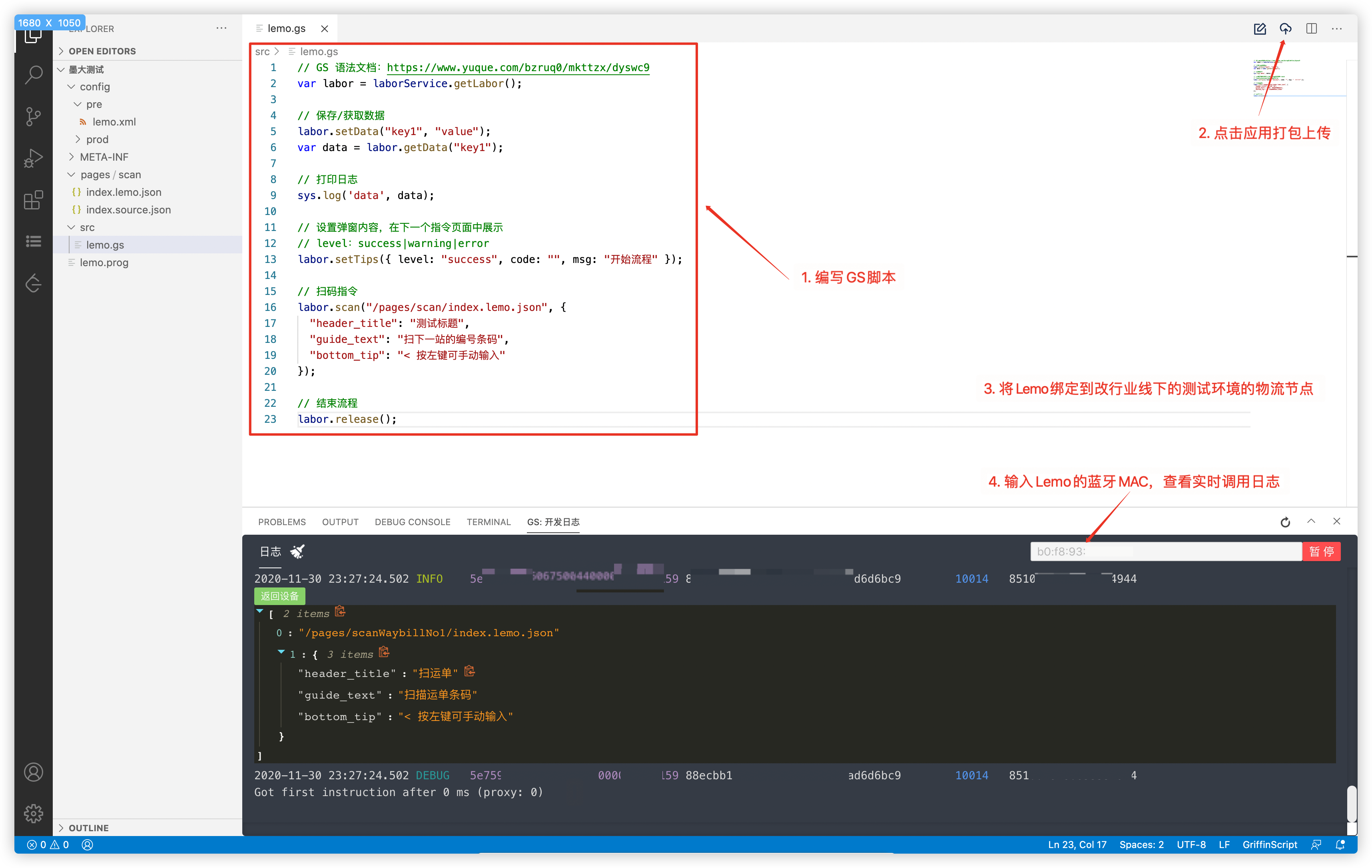Open the Run and Debug view

34,158
